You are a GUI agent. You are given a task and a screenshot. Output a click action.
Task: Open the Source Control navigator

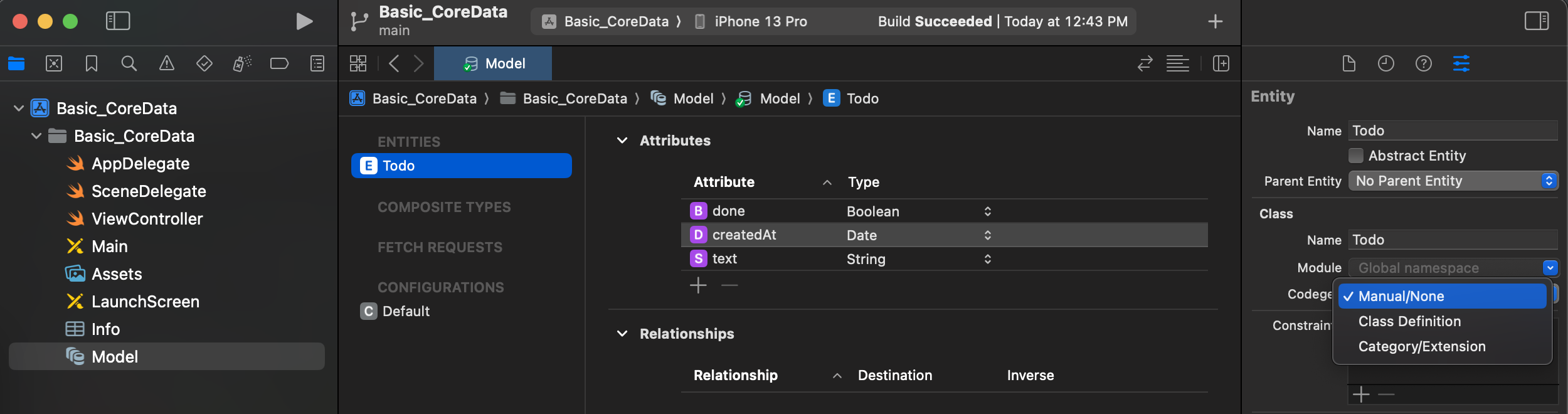coord(54,63)
